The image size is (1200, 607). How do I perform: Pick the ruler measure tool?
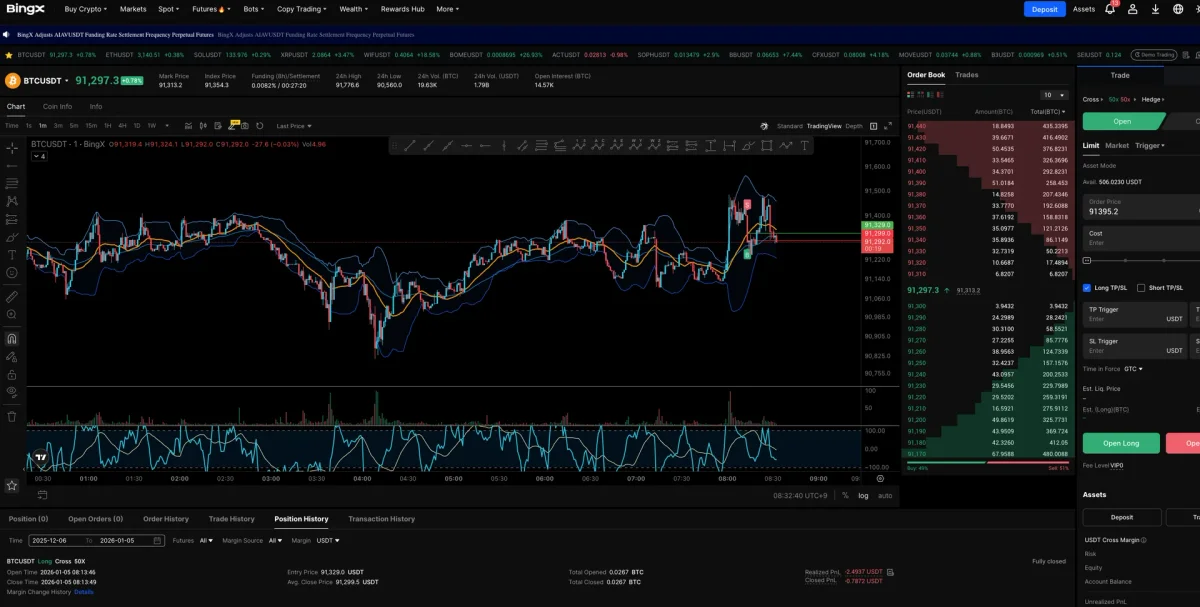pyautogui.click(x=12, y=297)
